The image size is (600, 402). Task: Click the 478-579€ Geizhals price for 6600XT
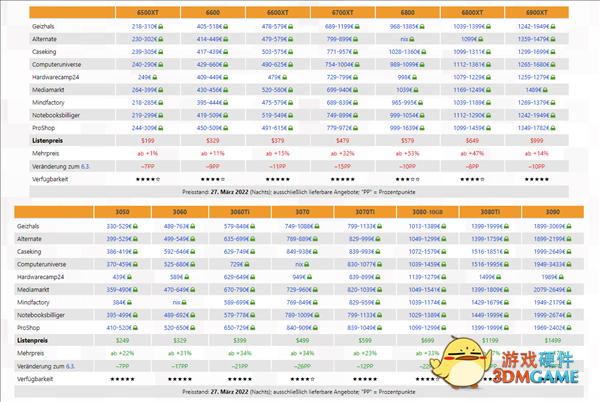(x=275, y=26)
